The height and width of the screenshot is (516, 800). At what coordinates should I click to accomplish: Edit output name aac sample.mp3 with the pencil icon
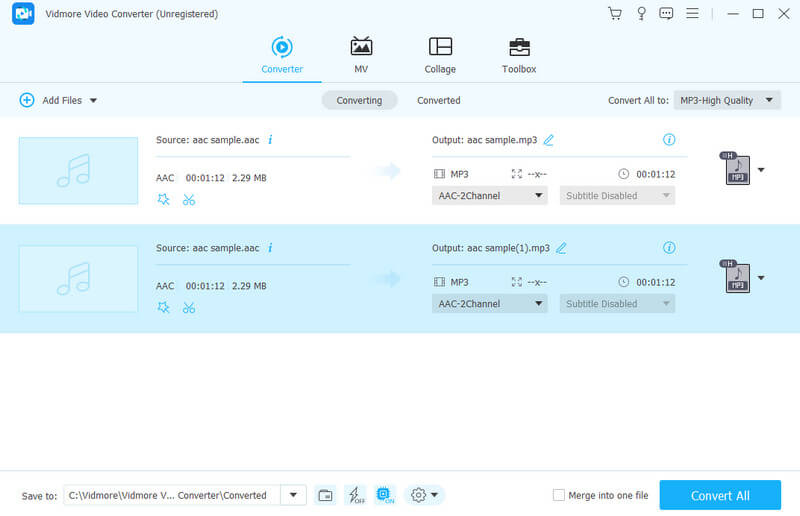pos(548,140)
